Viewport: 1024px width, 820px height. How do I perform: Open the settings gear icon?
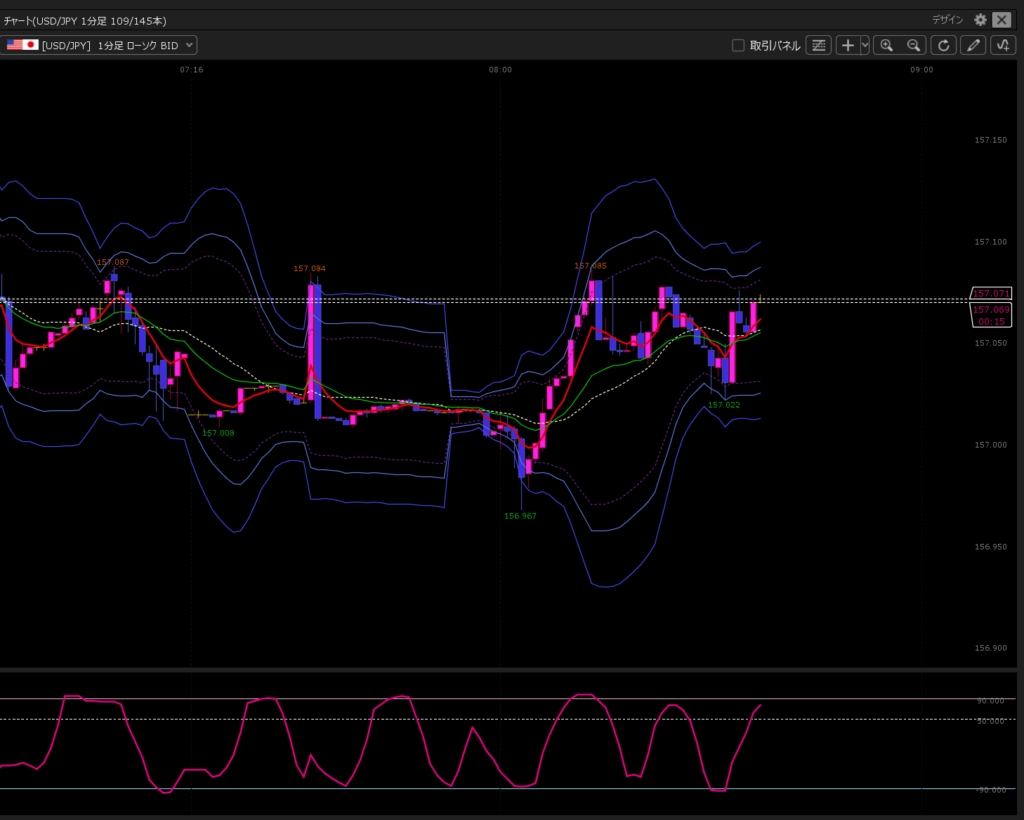(980, 20)
